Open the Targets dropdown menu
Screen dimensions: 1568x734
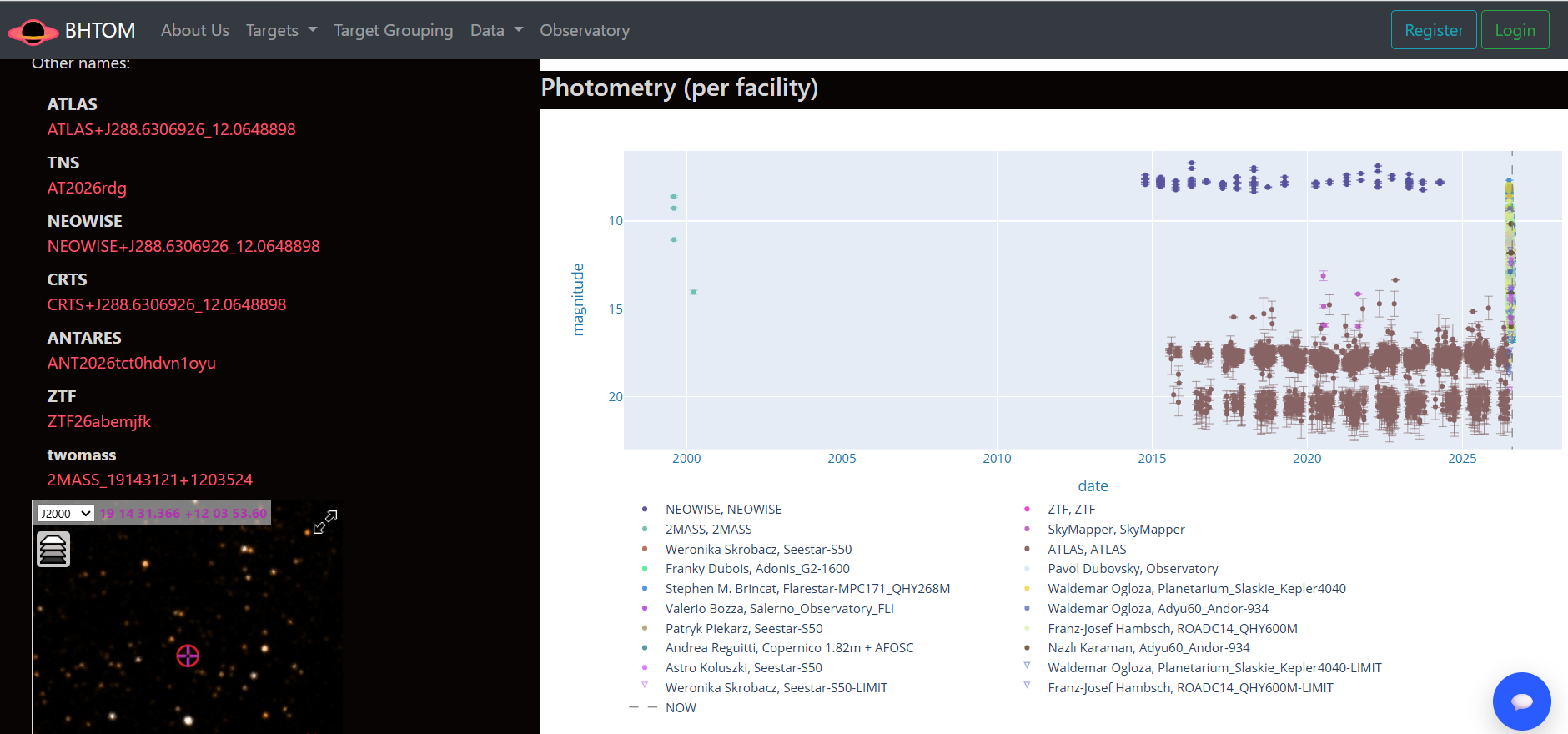[282, 30]
